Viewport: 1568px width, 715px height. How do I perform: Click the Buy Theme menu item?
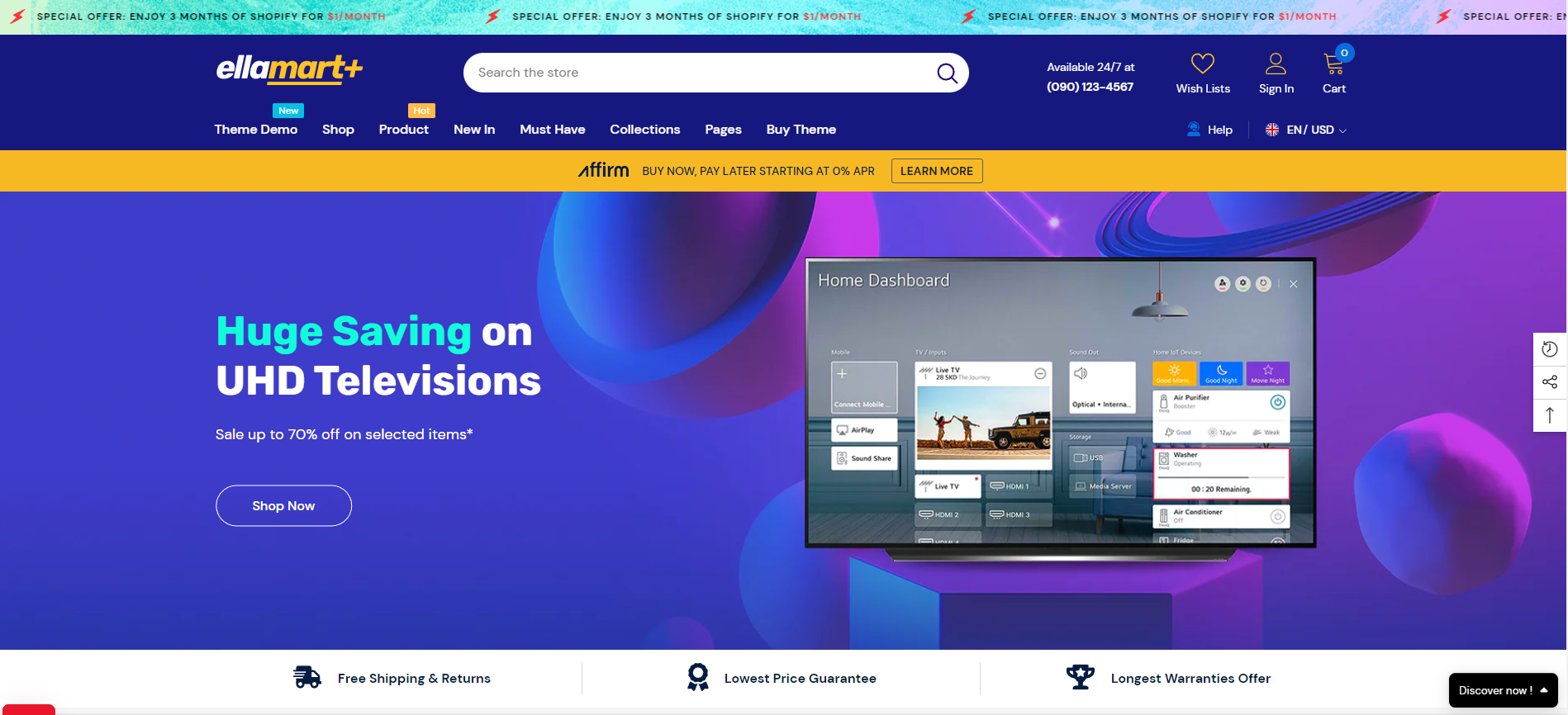801,130
